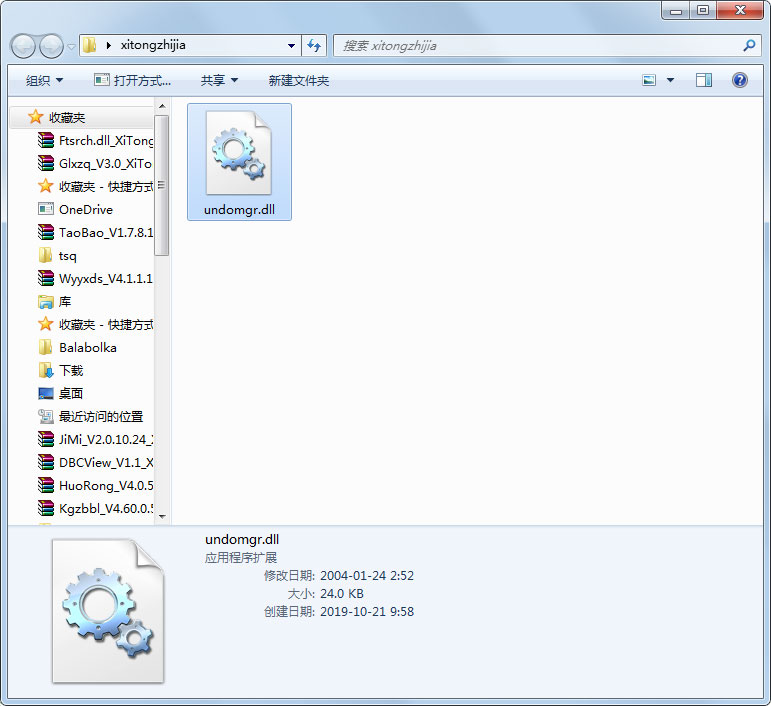Open the 共享 menu
This screenshot has height=706, width=771.
pyautogui.click(x=219, y=80)
